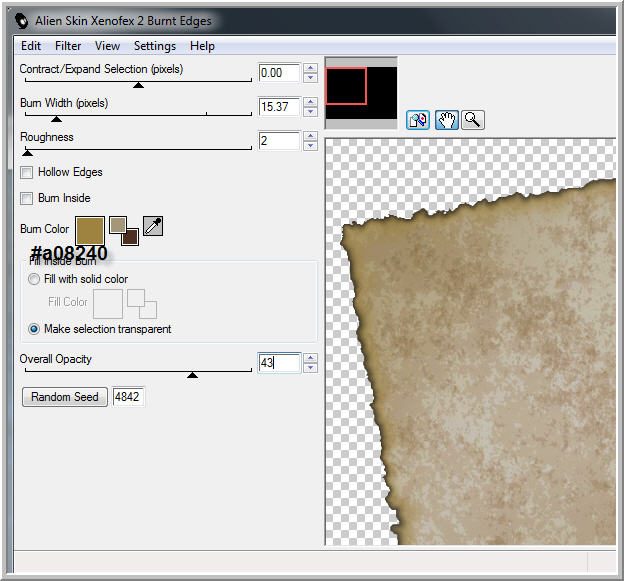
Task: Click the Burn Width value field 15.37
Action: (279, 107)
